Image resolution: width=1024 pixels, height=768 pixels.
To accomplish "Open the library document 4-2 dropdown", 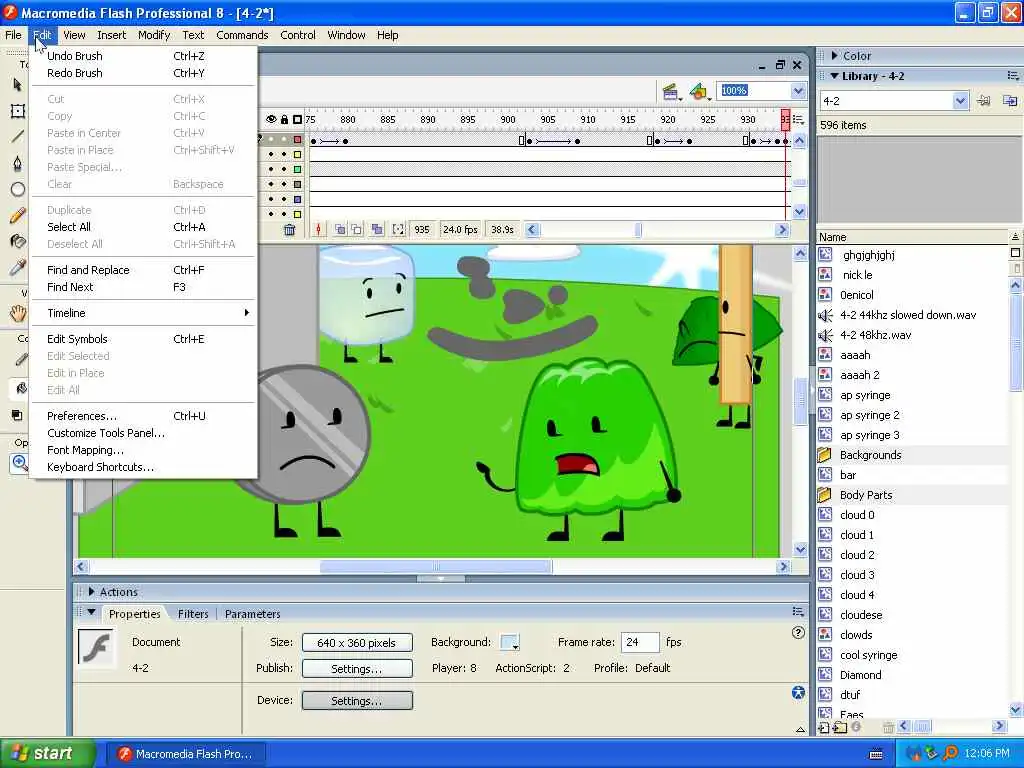I will tap(959, 101).
